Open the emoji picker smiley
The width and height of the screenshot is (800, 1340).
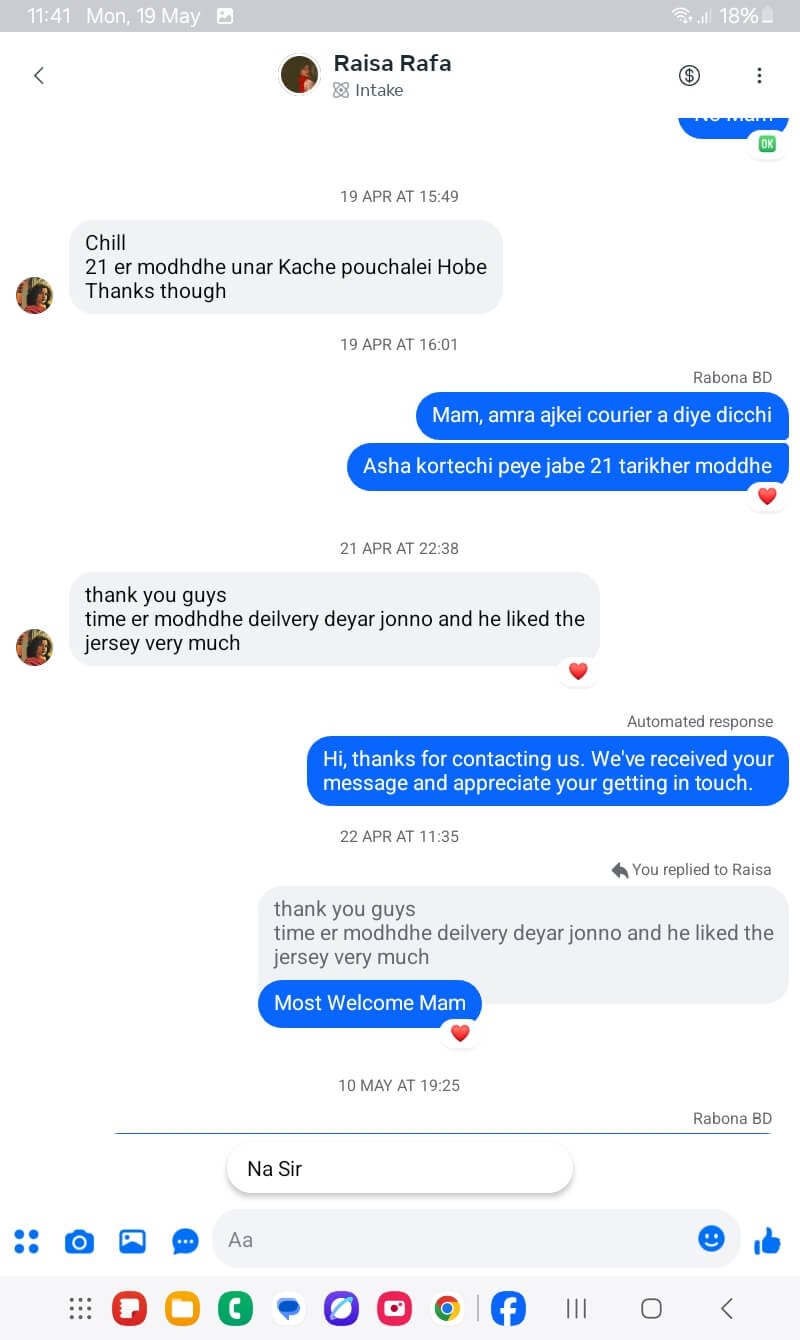tap(711, 1239)
